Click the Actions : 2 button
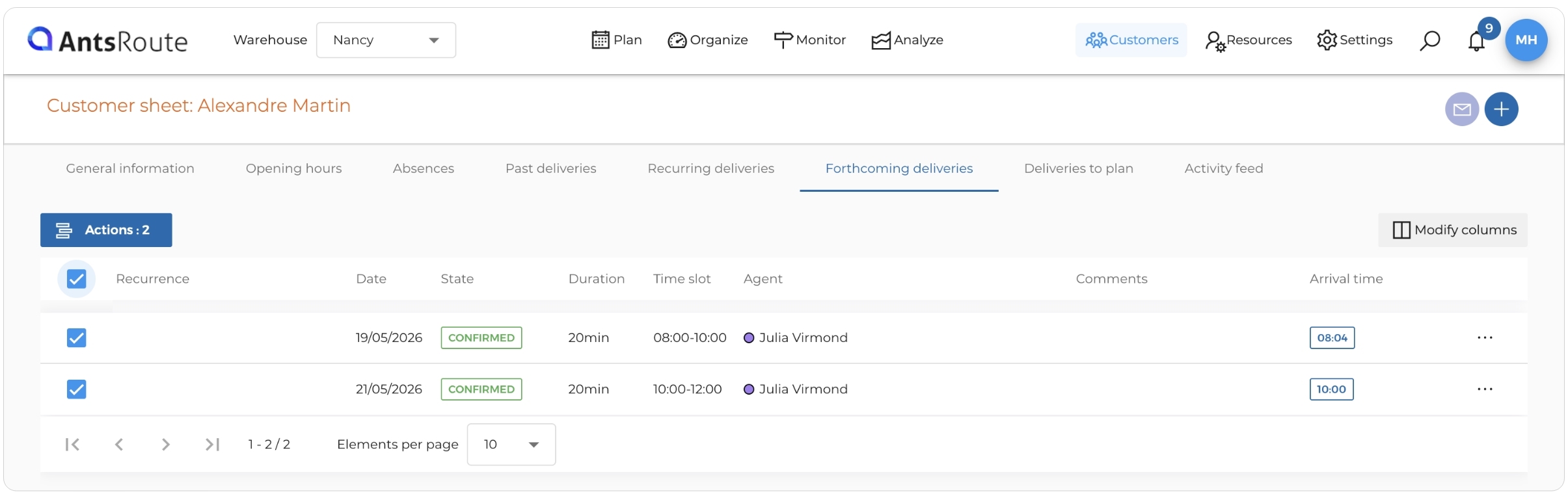 coord(106,230)
